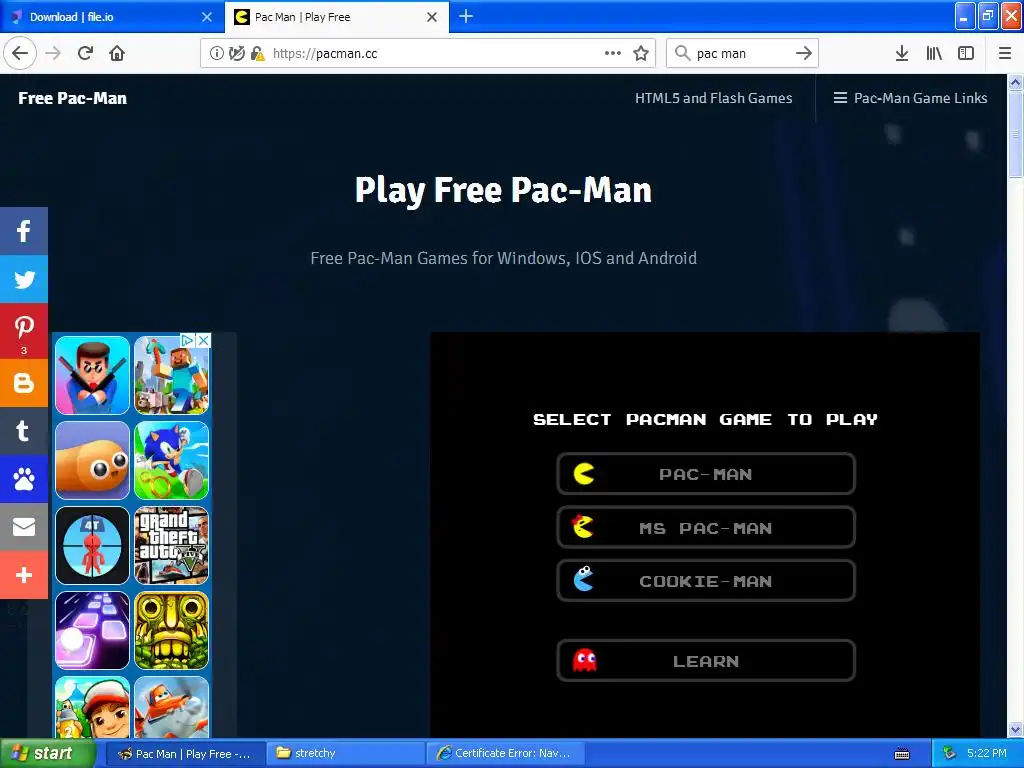Close the Download file.io tab
This screenshot has height=768, width=1024.
pos(207,17)
